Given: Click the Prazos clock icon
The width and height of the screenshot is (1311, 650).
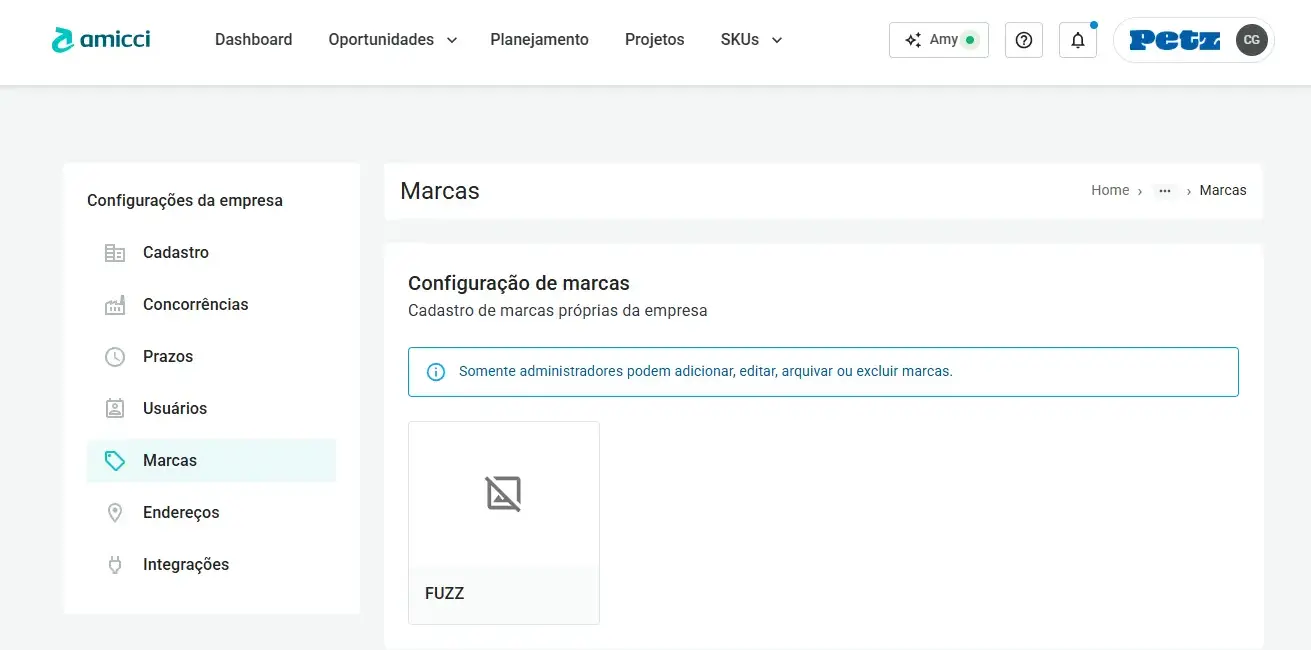Looking at the screenshot, I should [115, 357].
